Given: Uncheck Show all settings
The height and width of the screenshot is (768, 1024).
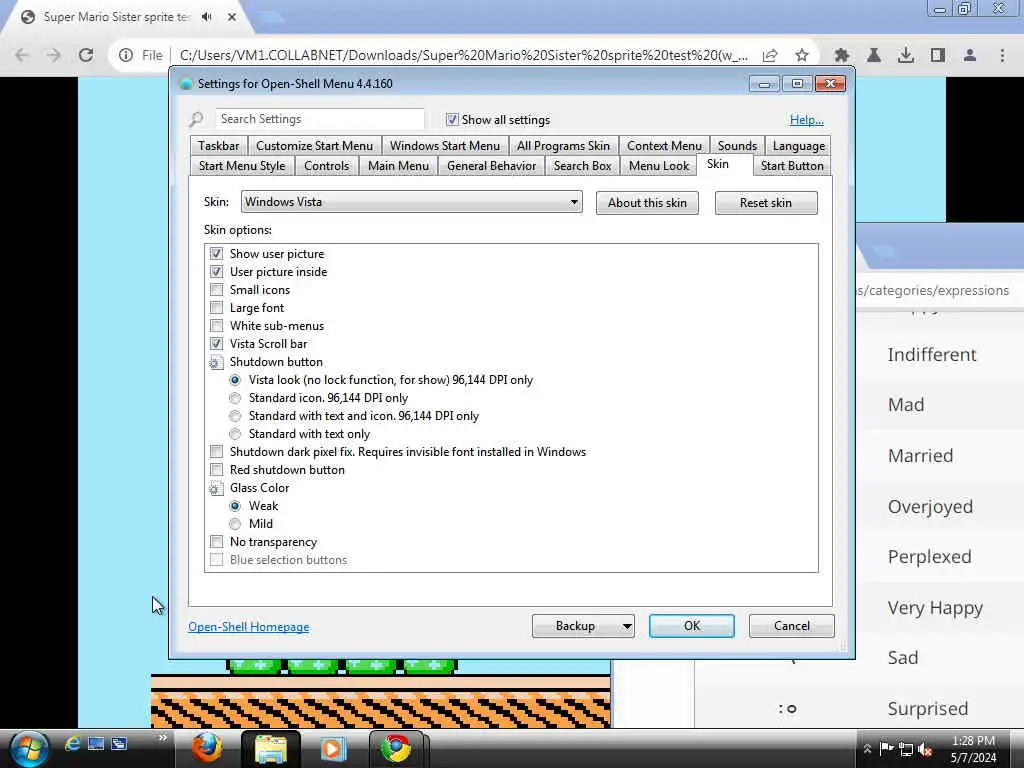Looking at the screenshot, I should tap(452, 120).
